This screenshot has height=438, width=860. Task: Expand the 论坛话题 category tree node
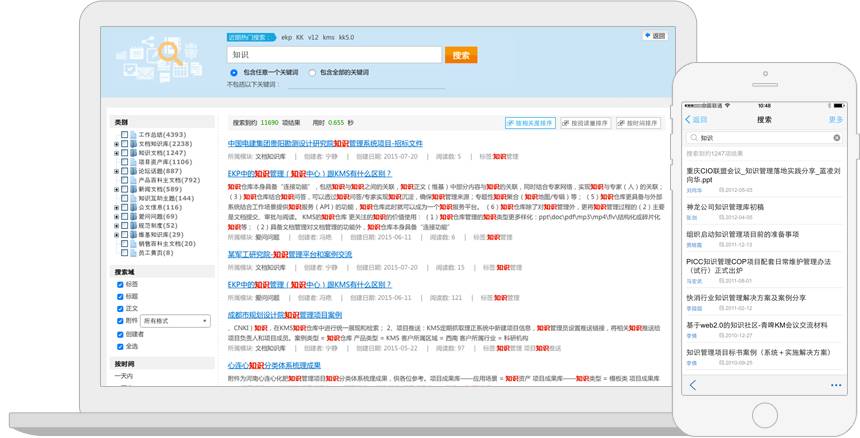point(117,171)
